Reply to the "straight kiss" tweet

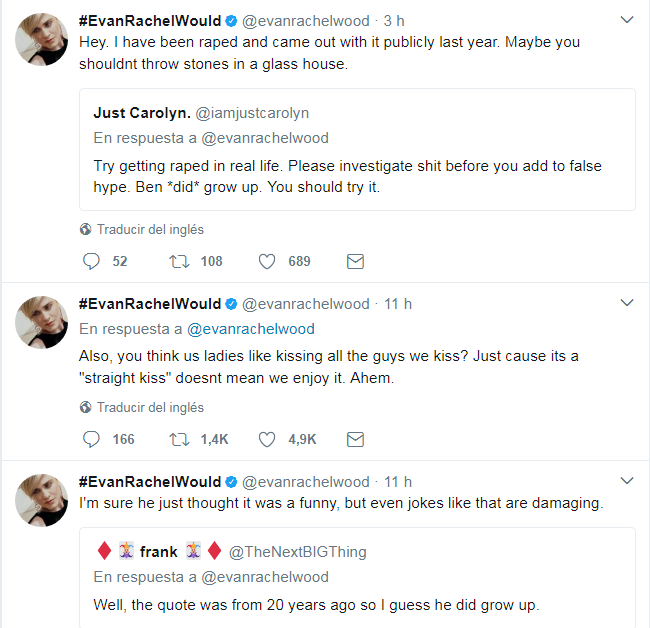pyautogui.click(x=92, y=439)
